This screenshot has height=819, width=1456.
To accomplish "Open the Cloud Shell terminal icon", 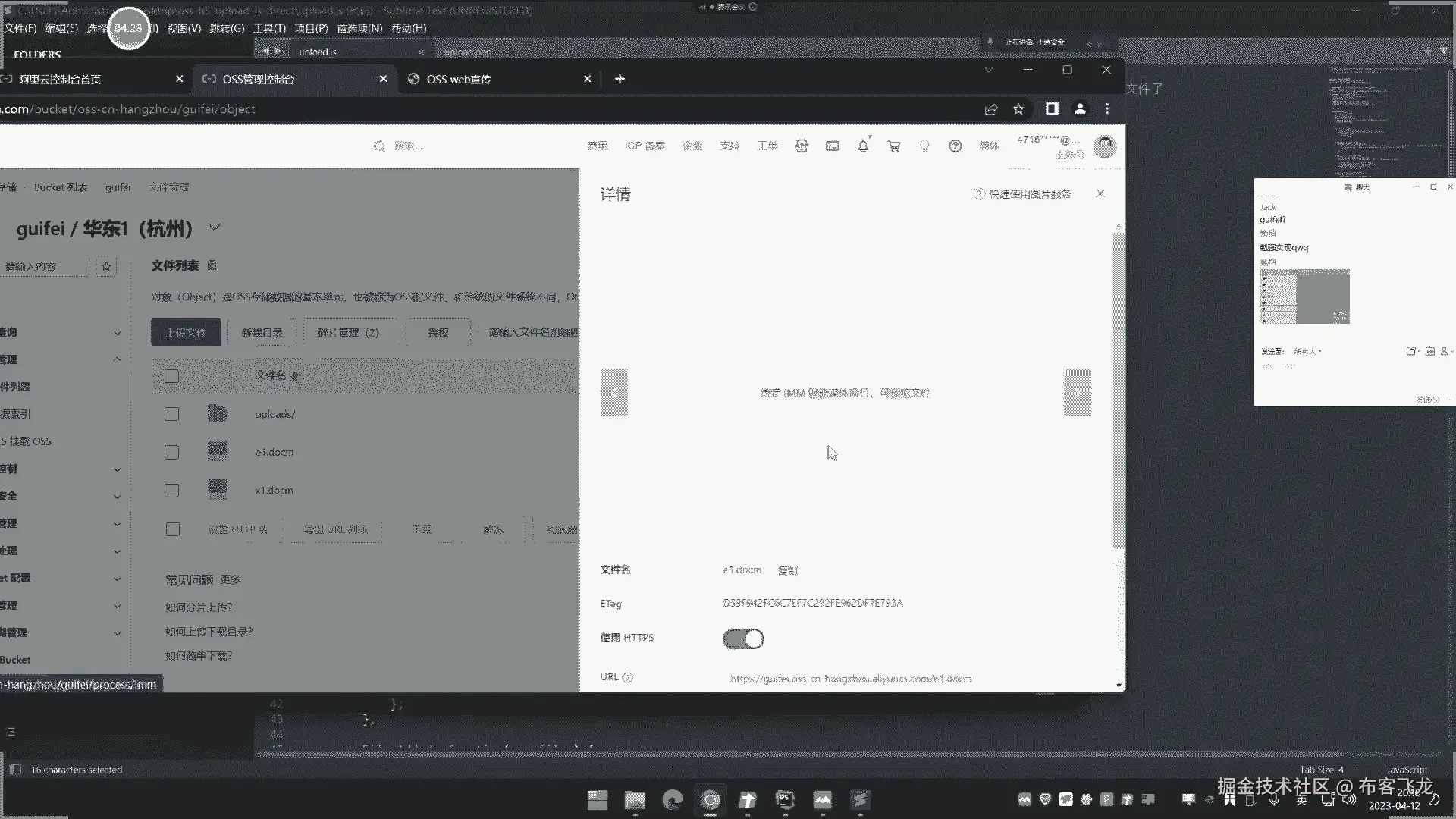I will point(833,146).
